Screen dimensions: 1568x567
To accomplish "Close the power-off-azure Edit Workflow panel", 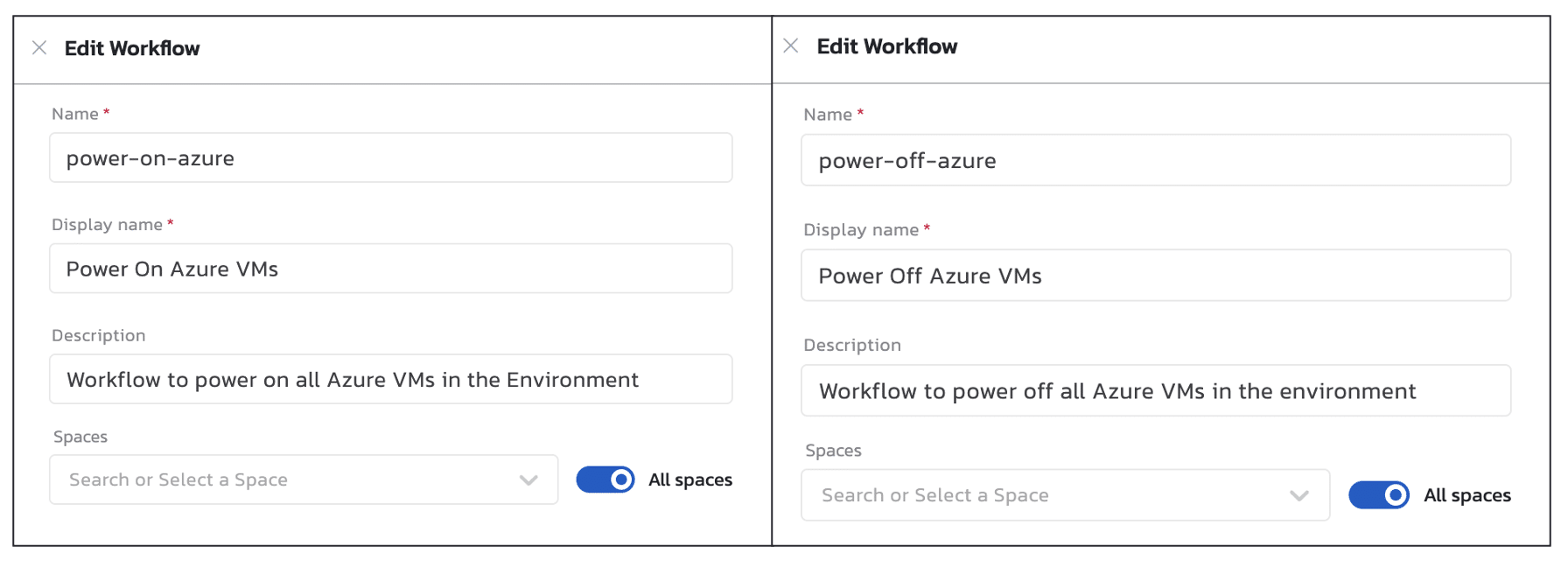I will click(791, 45).
